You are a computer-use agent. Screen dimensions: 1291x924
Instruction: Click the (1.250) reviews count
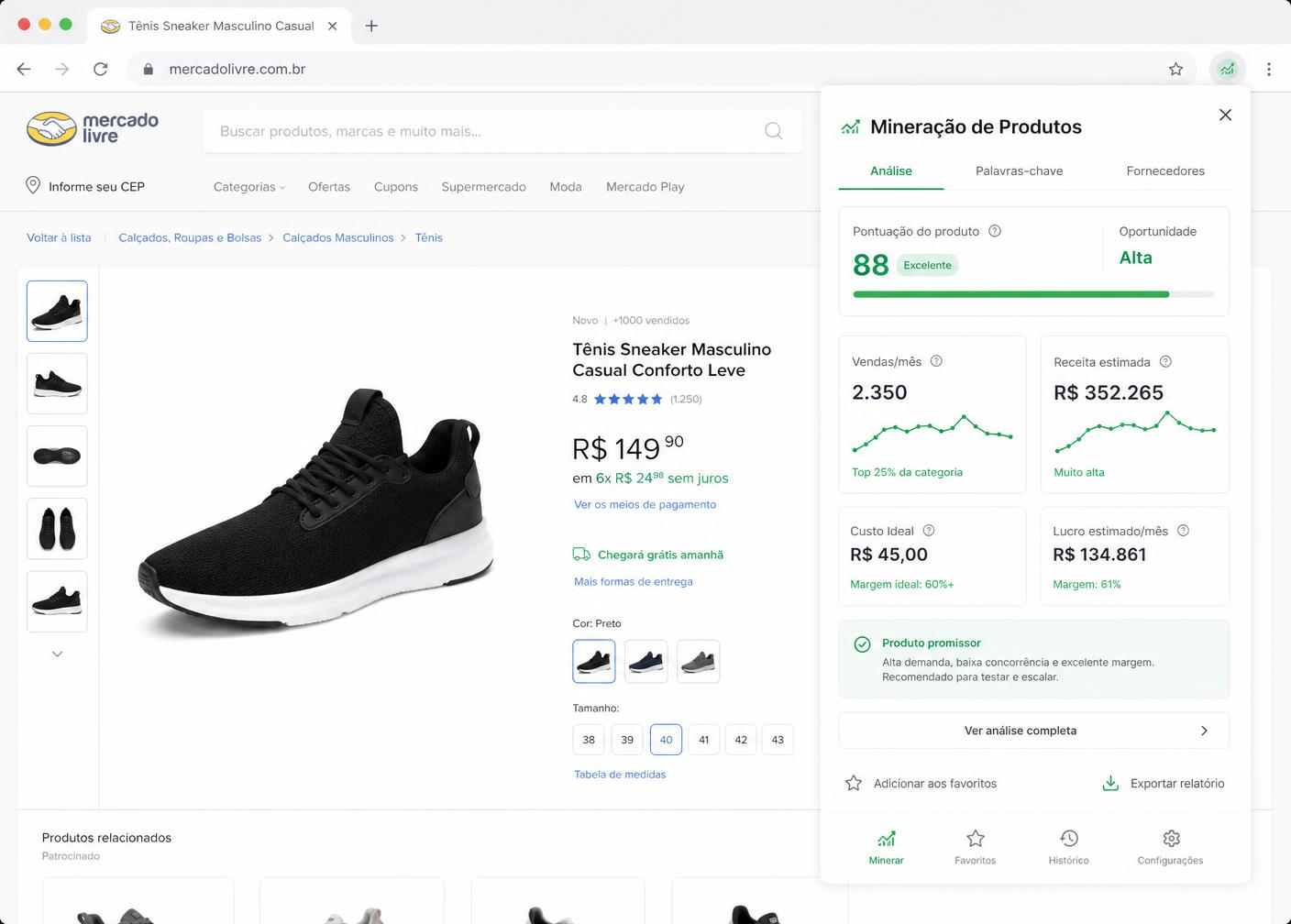point(686,399)
